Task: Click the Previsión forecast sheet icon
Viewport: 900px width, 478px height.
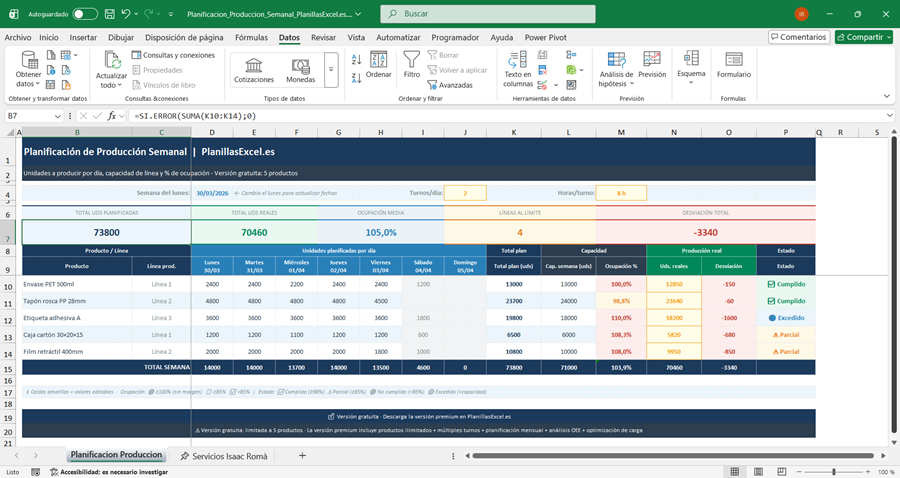Action: tap(652, 64)
